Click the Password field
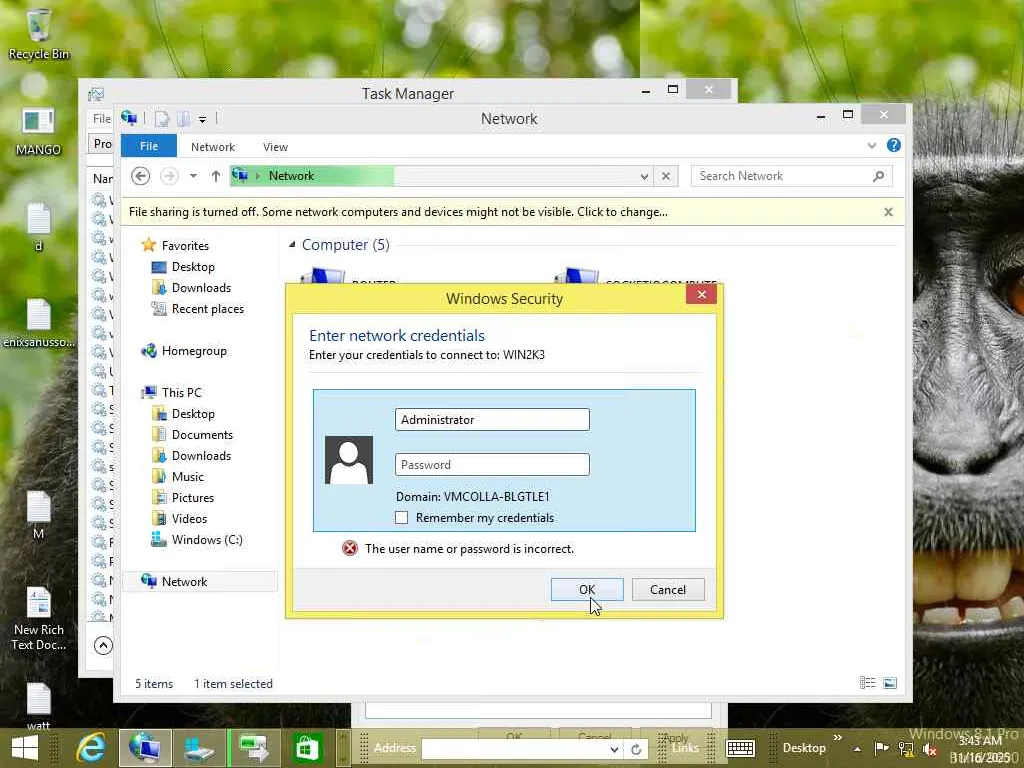 tap(492, 465)
